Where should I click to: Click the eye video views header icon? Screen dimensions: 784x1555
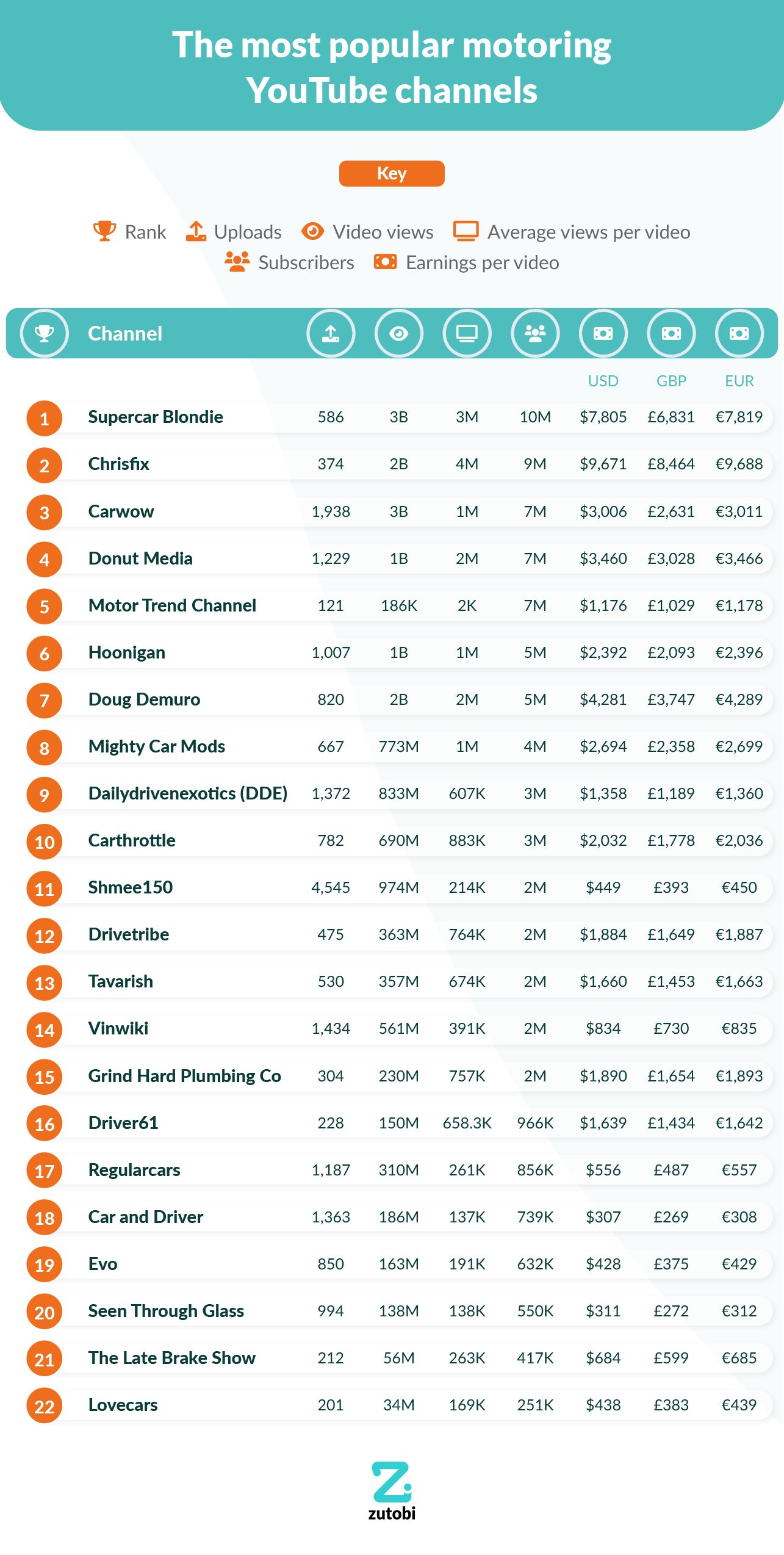click(x=398, y=333)
